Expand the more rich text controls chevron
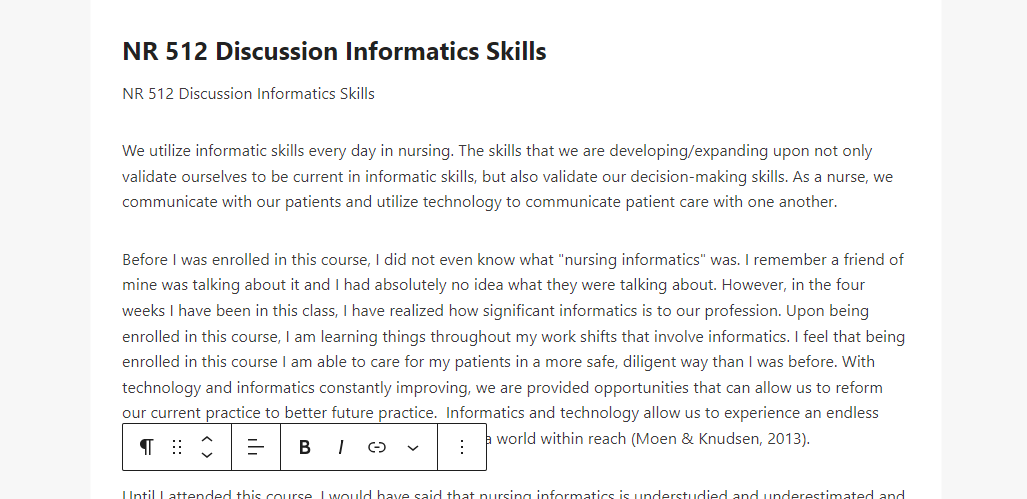Viewport: 1027px width, 499px height. click(x=413, y=447)
